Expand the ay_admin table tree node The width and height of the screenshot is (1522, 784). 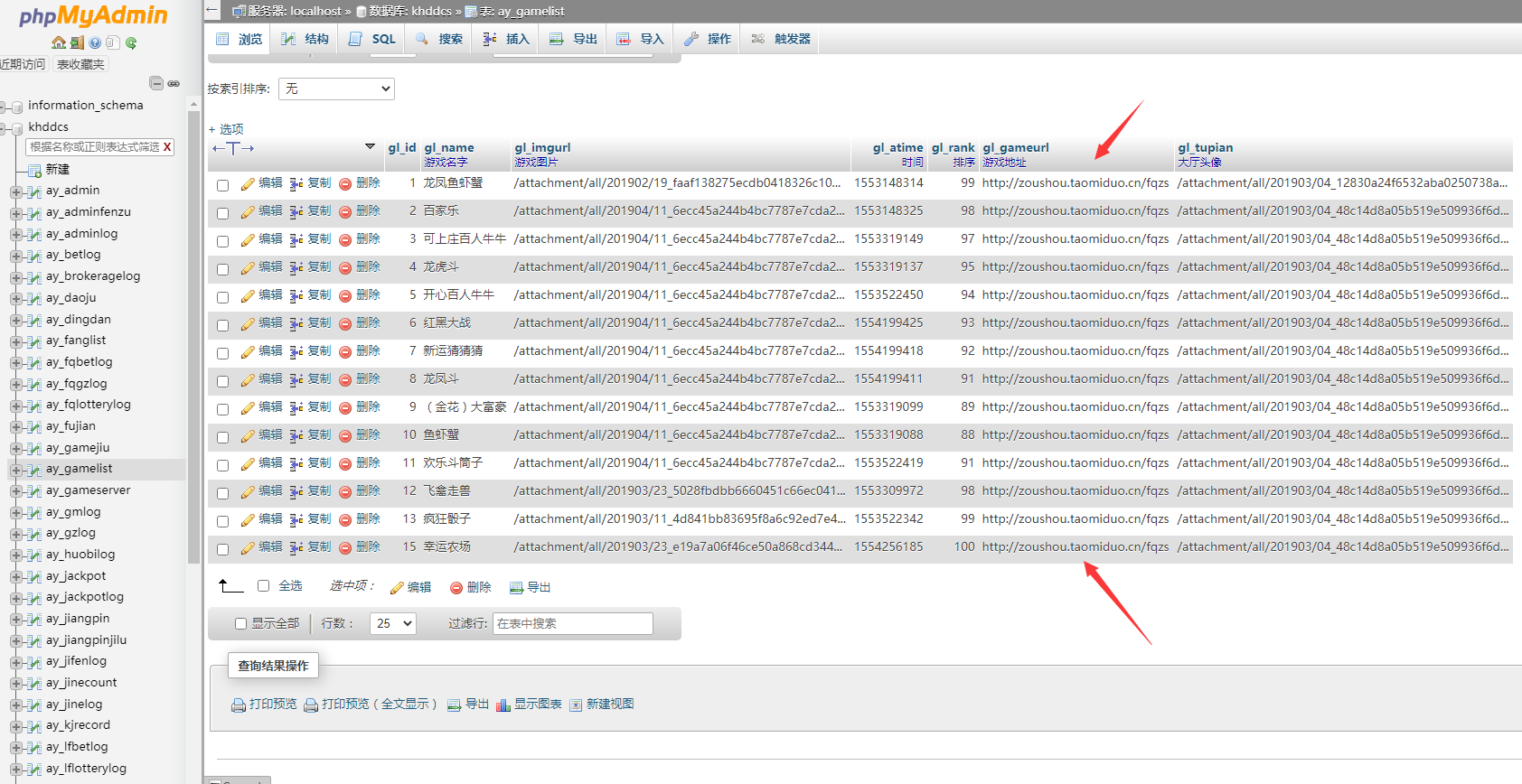pos(15,191)
